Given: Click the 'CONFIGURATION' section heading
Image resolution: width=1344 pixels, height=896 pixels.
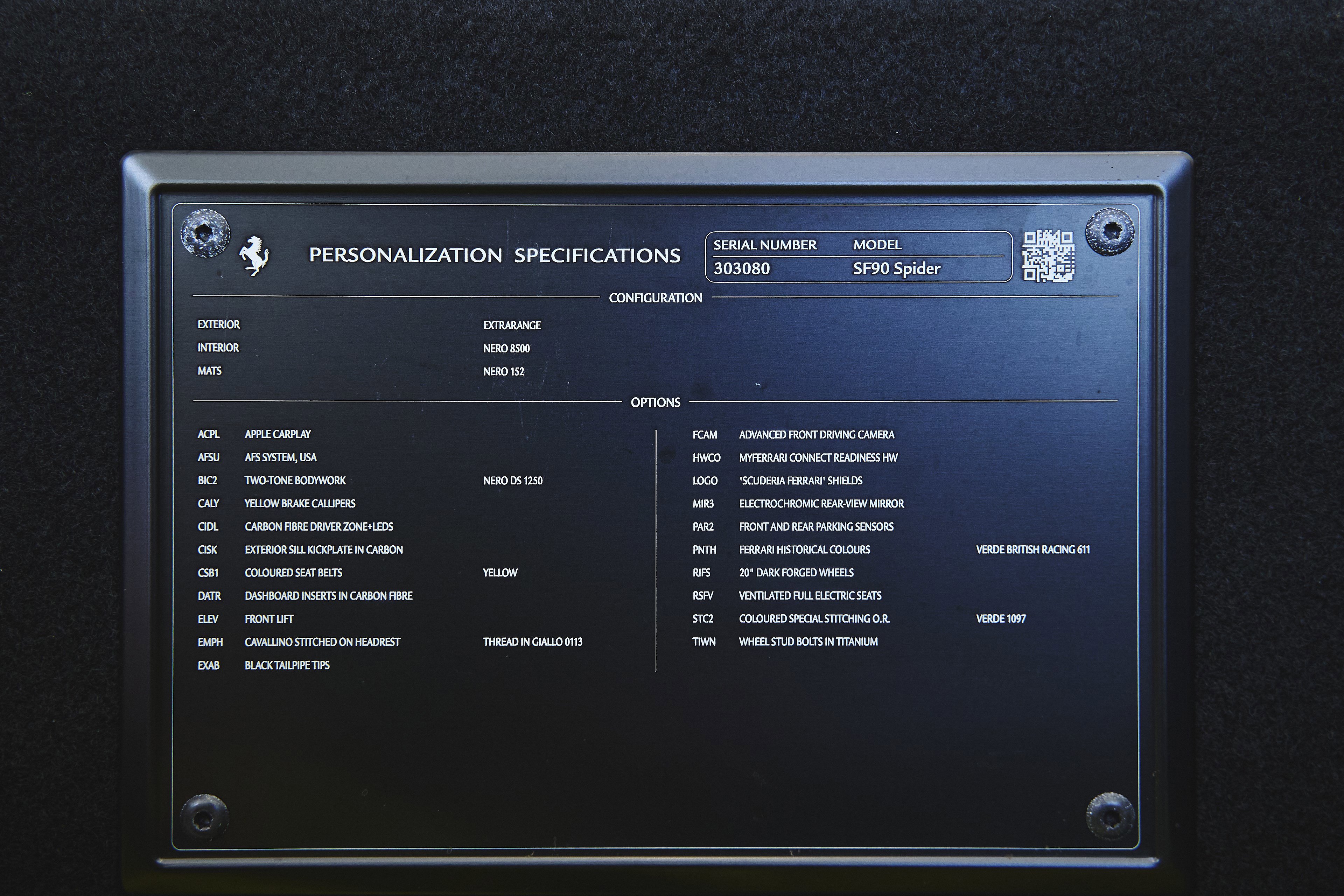Looking at the screenshot, I should coord(656,298).
